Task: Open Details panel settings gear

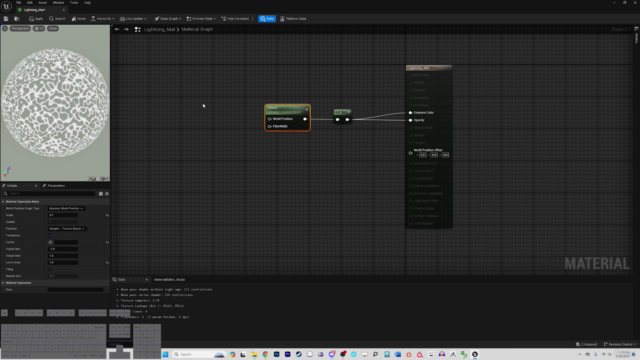Action: click(x=107, y=193)
